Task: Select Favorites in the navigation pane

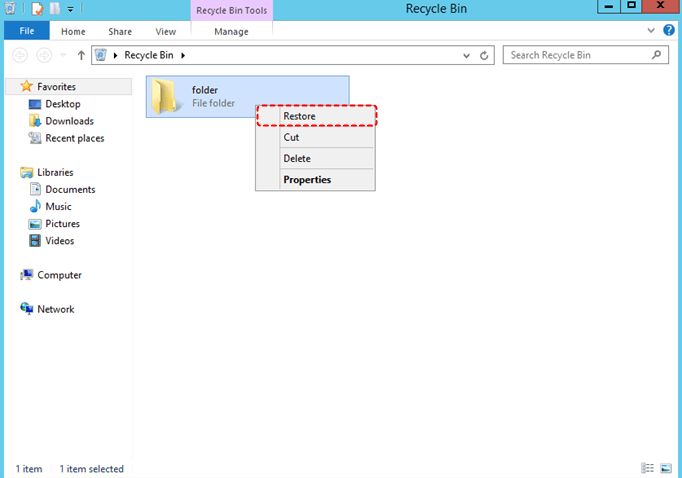Action: pyautogui.click(x=69, y=87)
